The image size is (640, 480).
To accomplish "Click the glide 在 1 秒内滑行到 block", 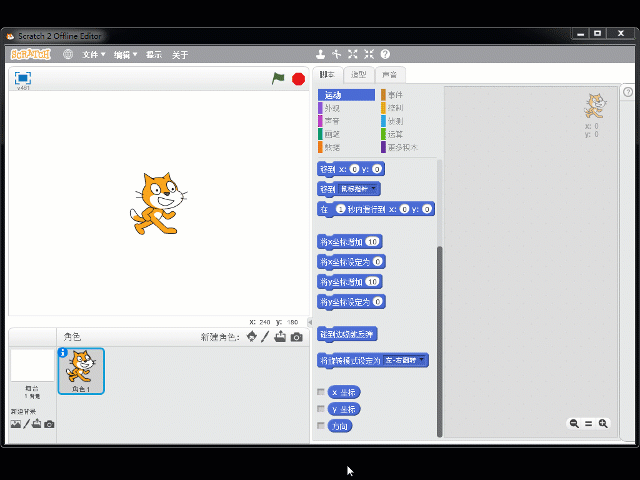I will (376, 209).
